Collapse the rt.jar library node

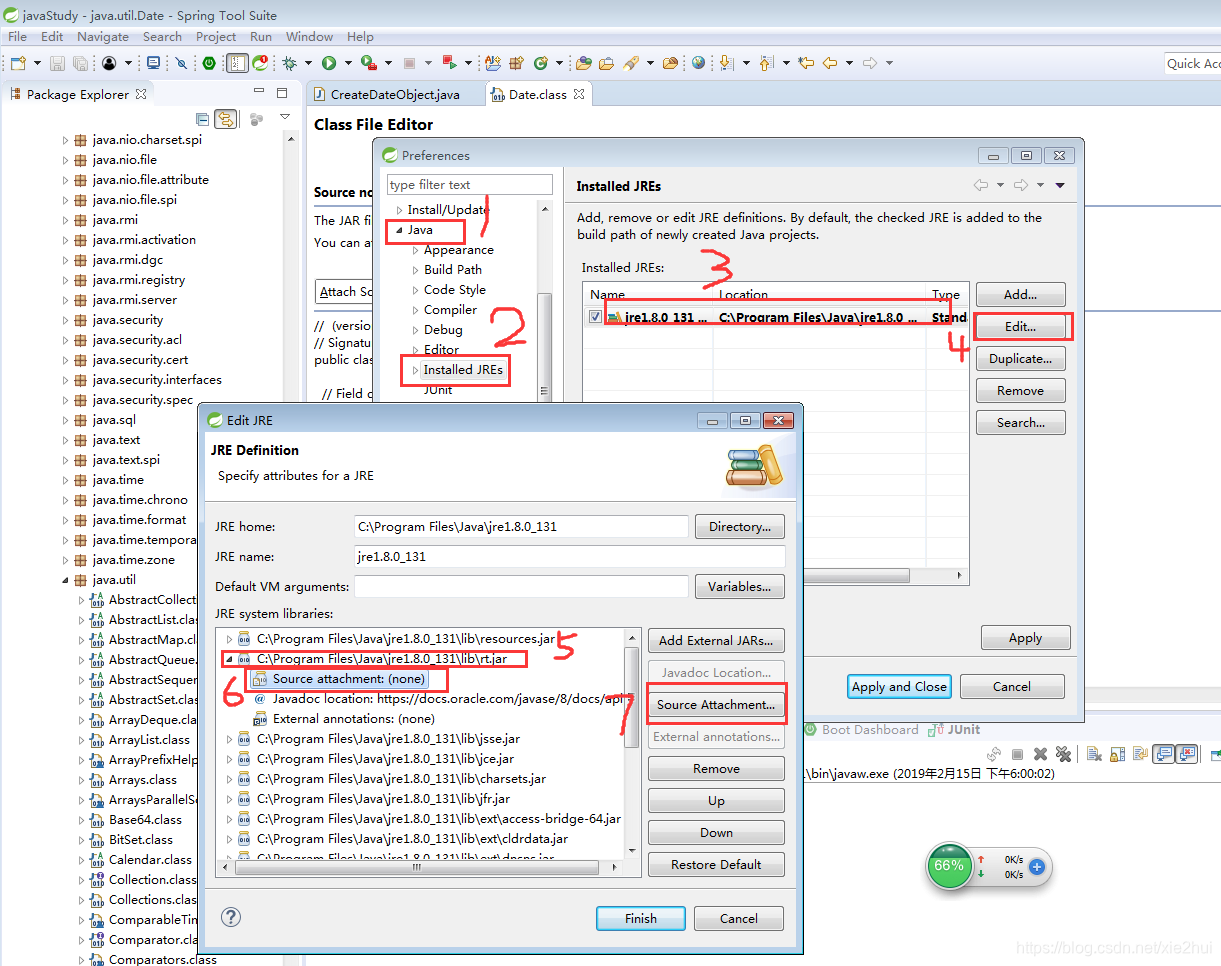229,659
